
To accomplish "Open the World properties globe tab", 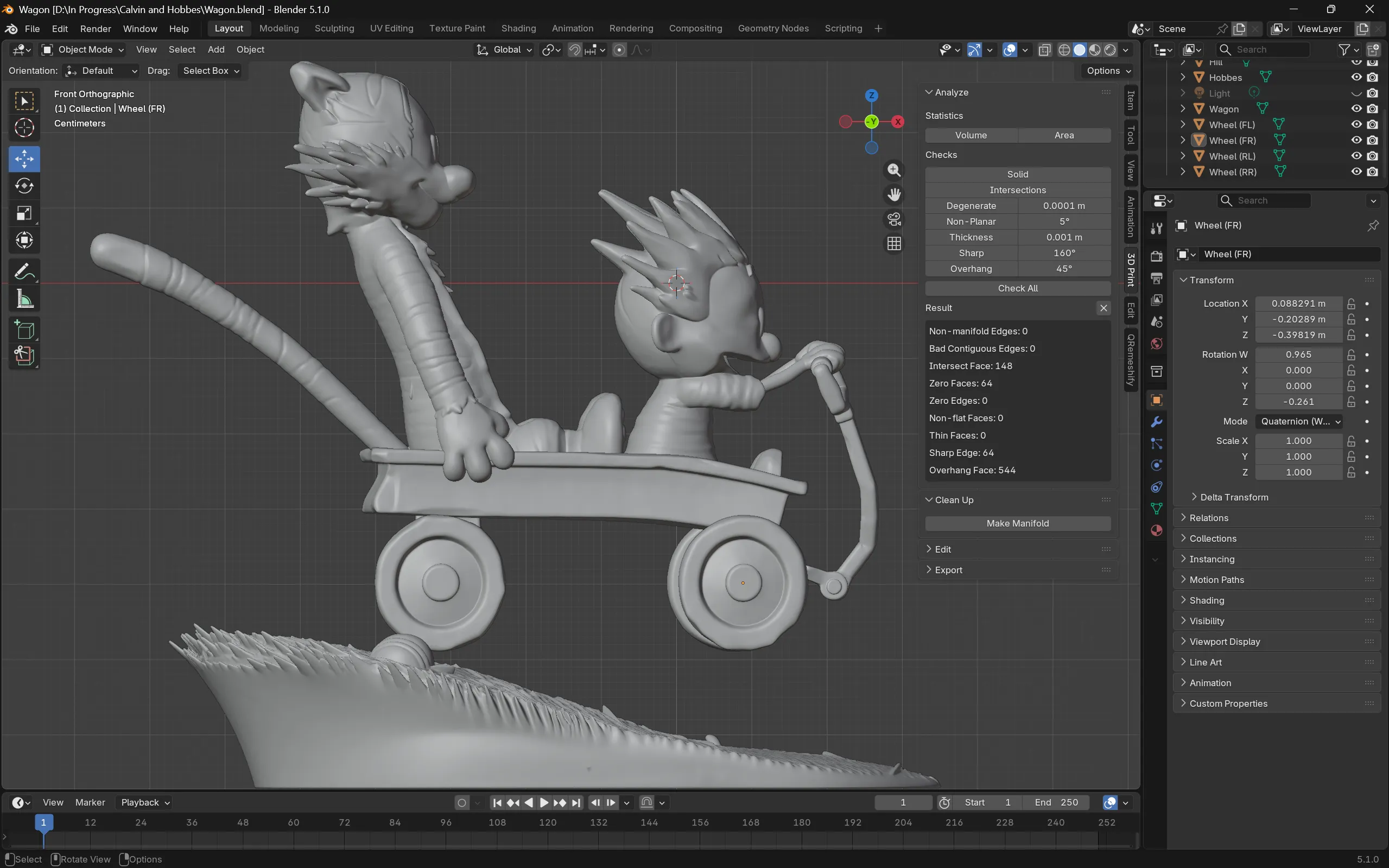I will (1157, 344).
